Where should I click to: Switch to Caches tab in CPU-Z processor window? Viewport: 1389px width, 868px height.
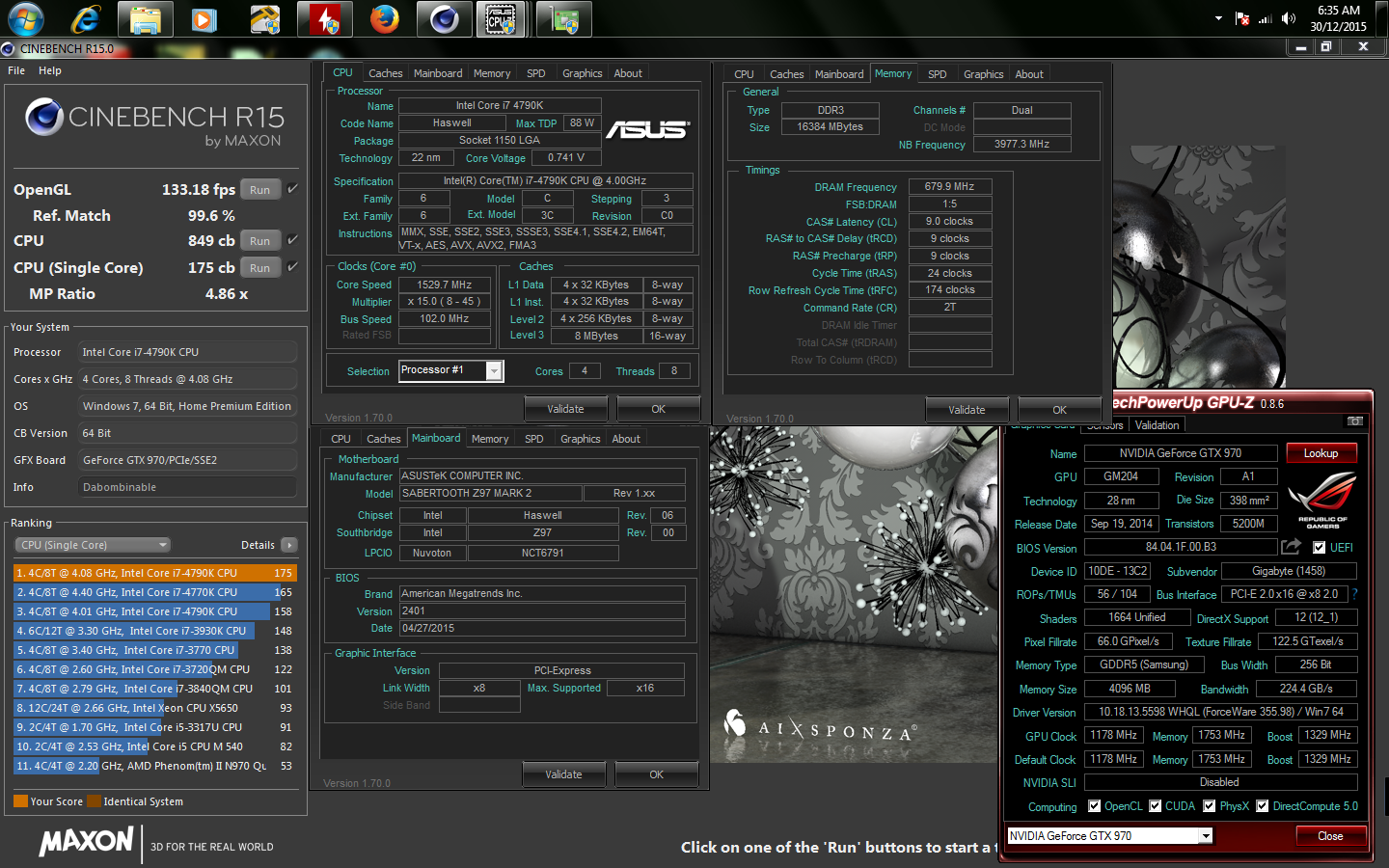click(386, 73)
